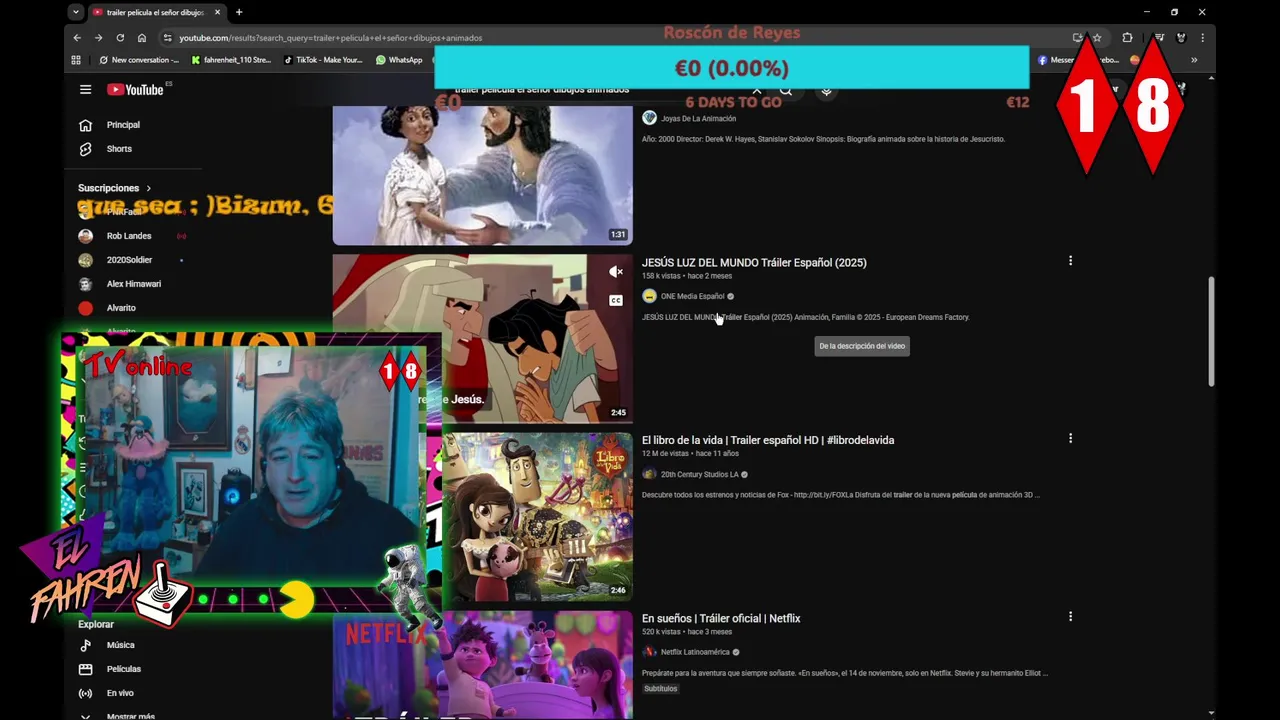This screenshot has height=720, width=1280.
Task: Click Netflix Latinoamérica channel avatar
Action: pyautogui.click(x=649, y=652)
